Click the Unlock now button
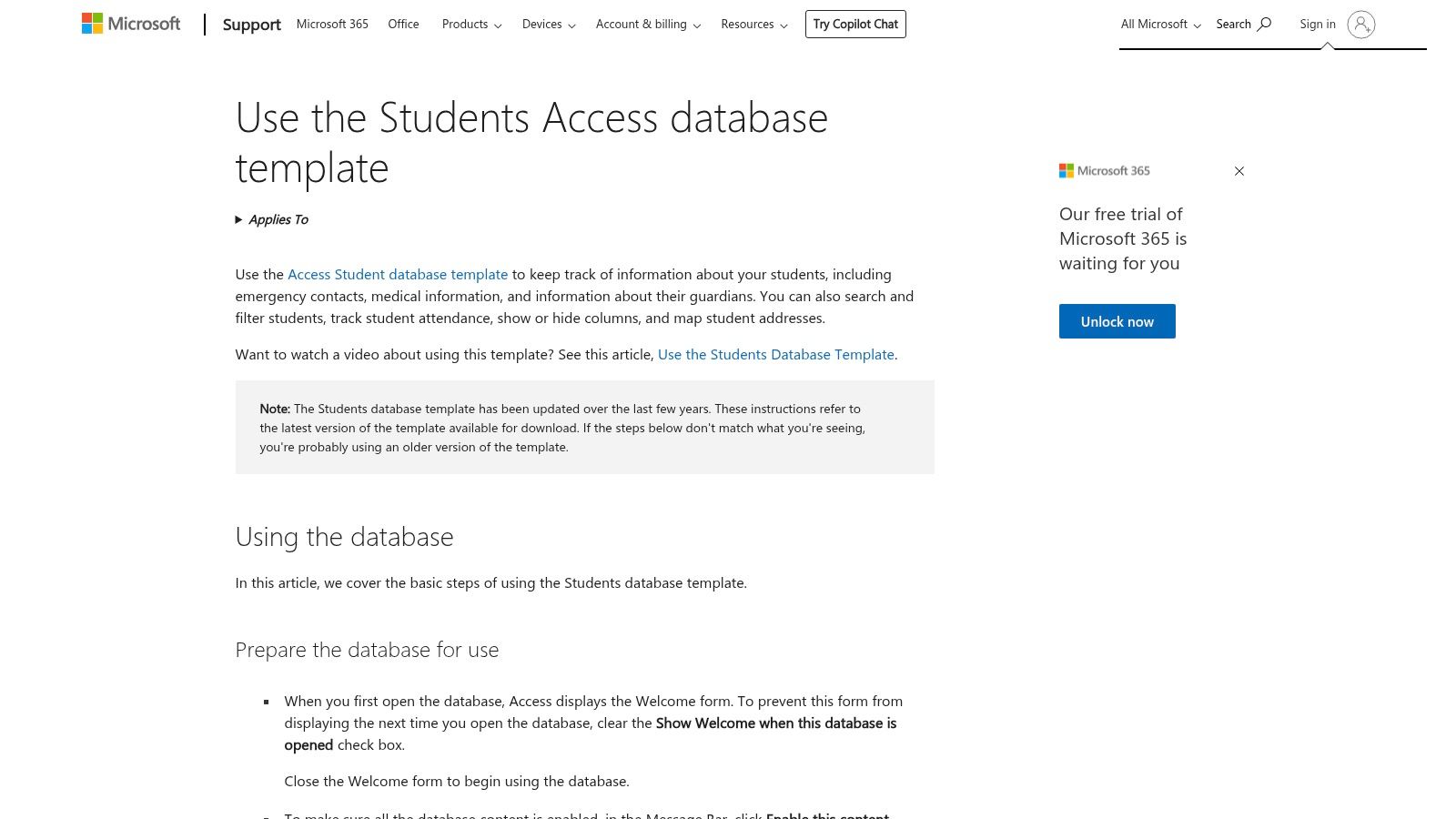The height and width of the screenshot is (819, 1456). pyautogui.click(x=1117, y=321)
